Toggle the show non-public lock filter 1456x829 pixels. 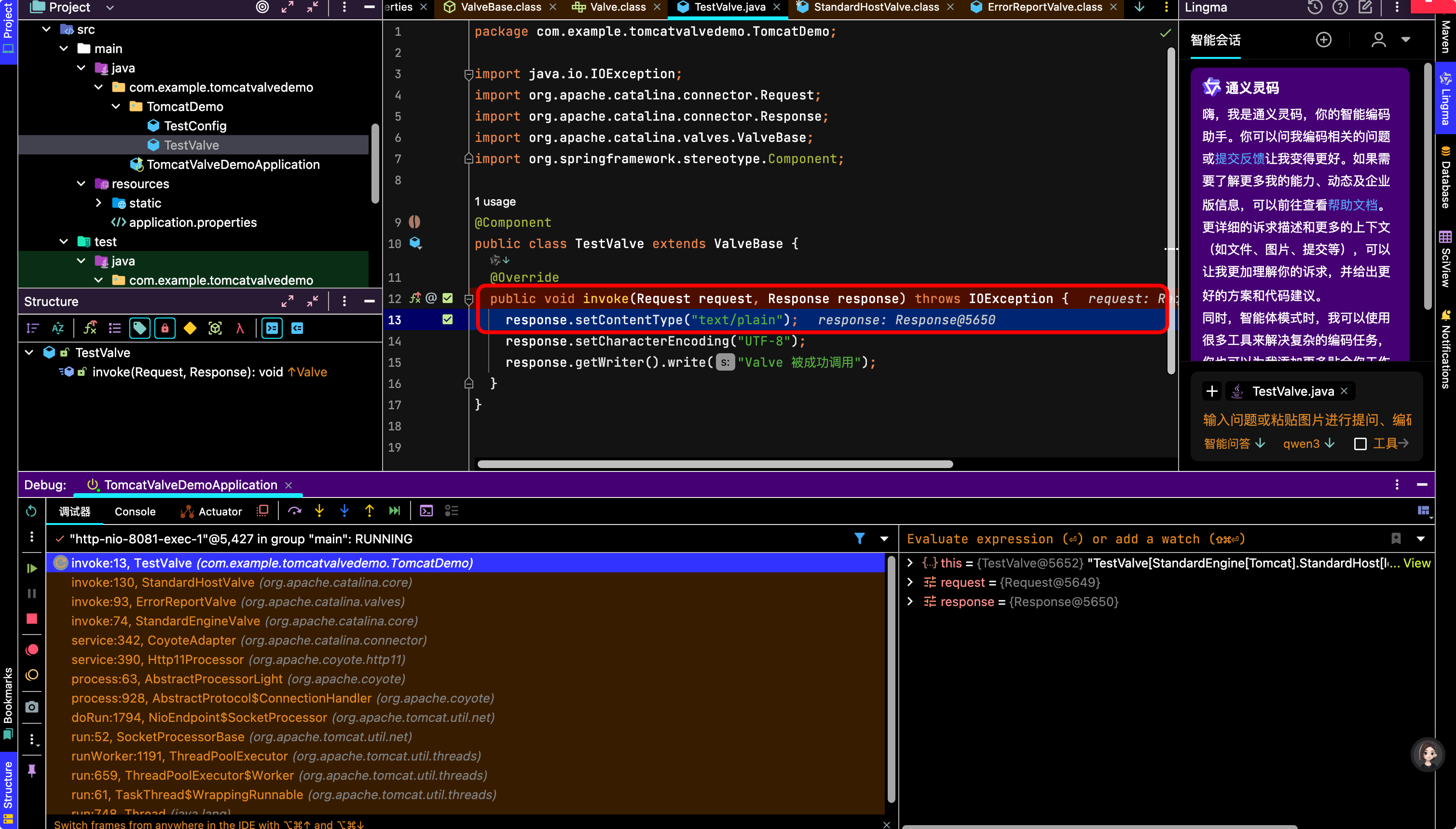click(165, 328)
